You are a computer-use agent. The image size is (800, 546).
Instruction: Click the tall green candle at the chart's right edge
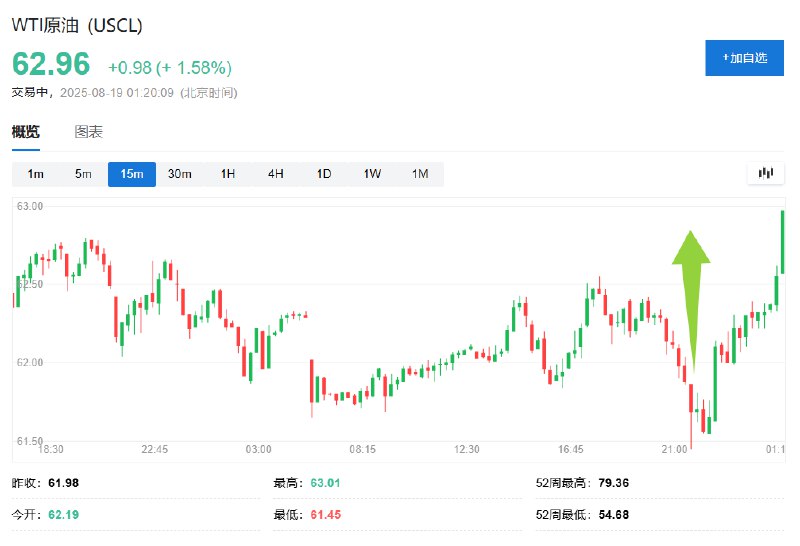tap(782, 242)
